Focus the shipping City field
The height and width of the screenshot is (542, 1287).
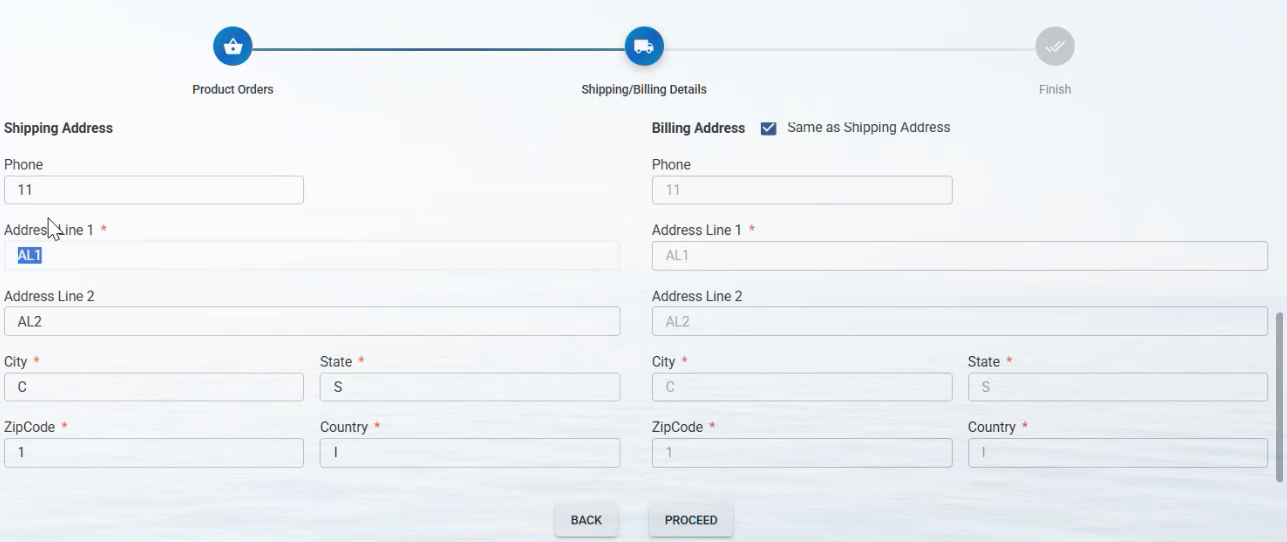click(x=154, y=387)
